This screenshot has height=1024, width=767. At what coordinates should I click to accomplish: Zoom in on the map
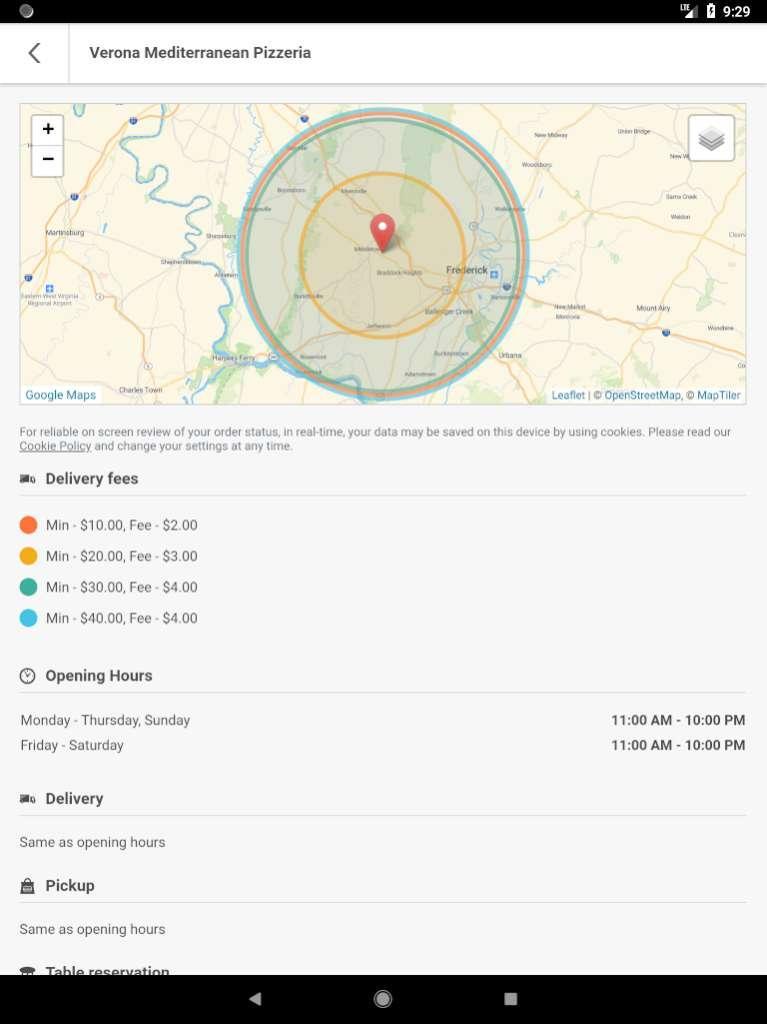coord(48,129)
